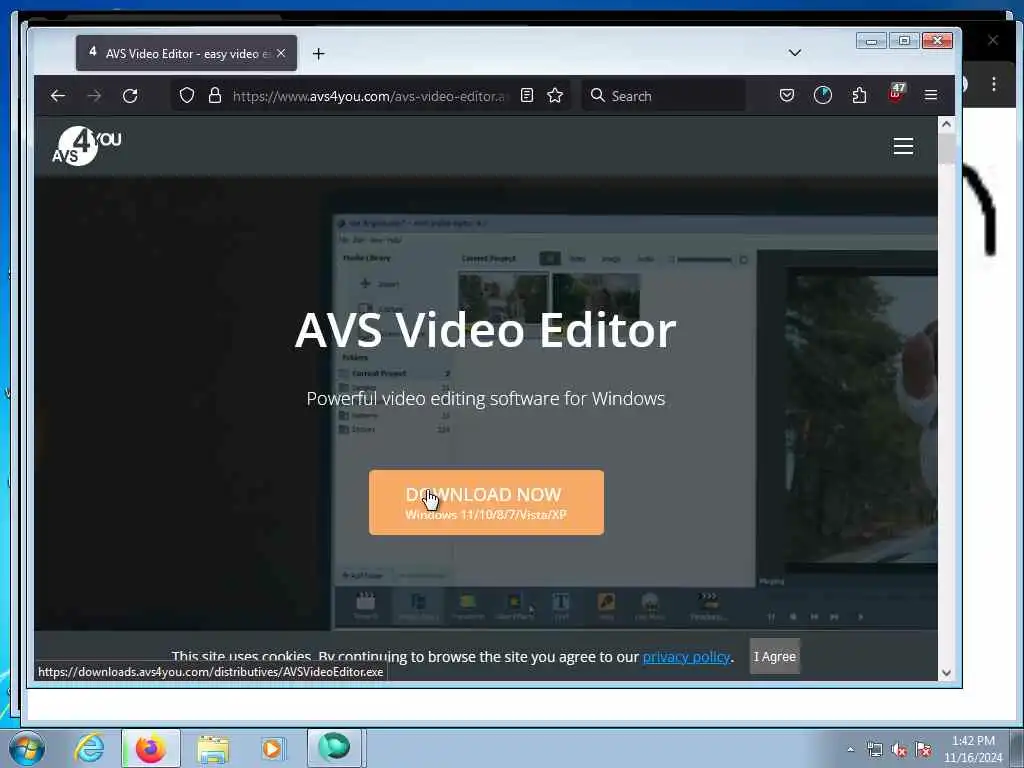
Task: Close the AVS Video Editor tab
Action: (x=281, y=54)
